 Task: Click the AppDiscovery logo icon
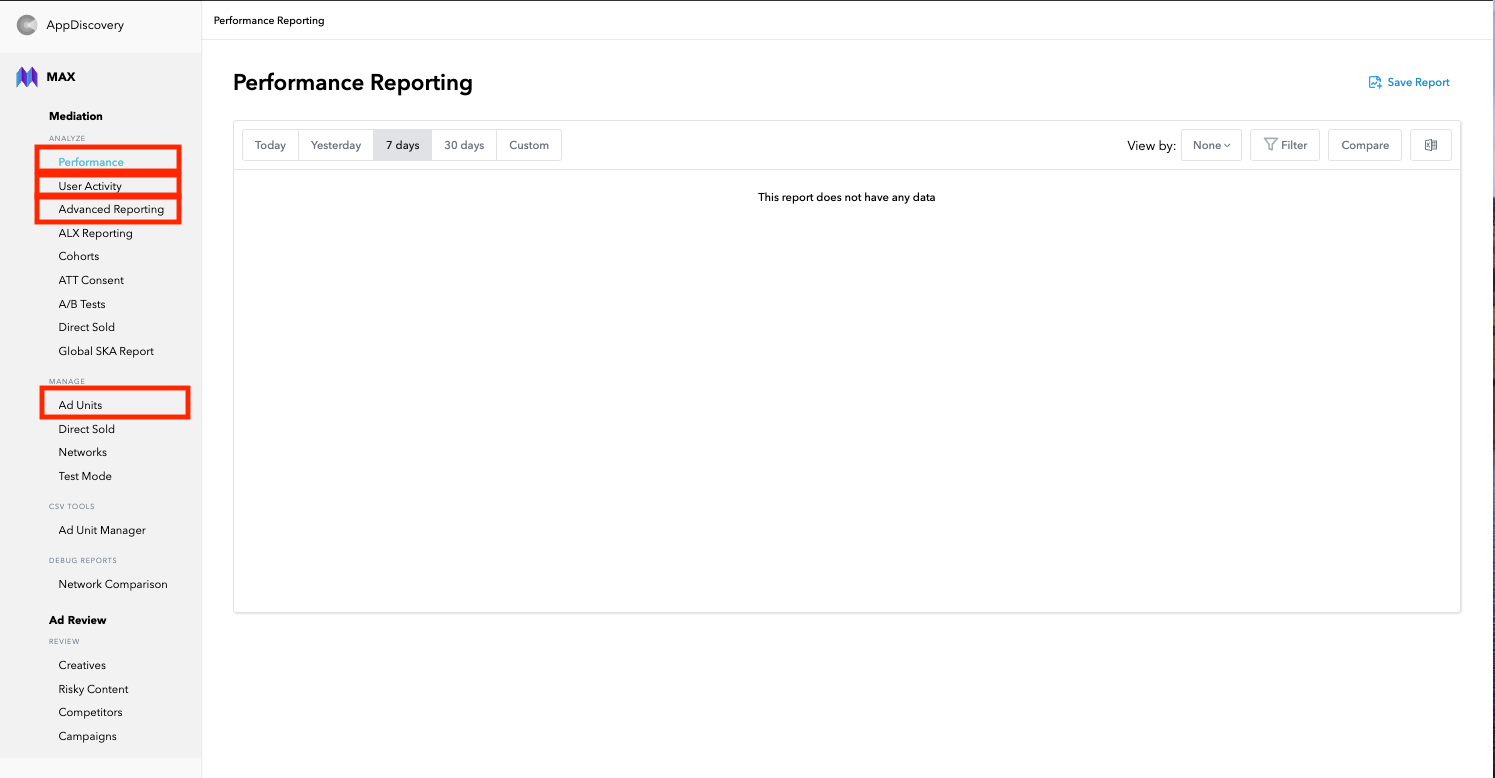click(26, 25)
